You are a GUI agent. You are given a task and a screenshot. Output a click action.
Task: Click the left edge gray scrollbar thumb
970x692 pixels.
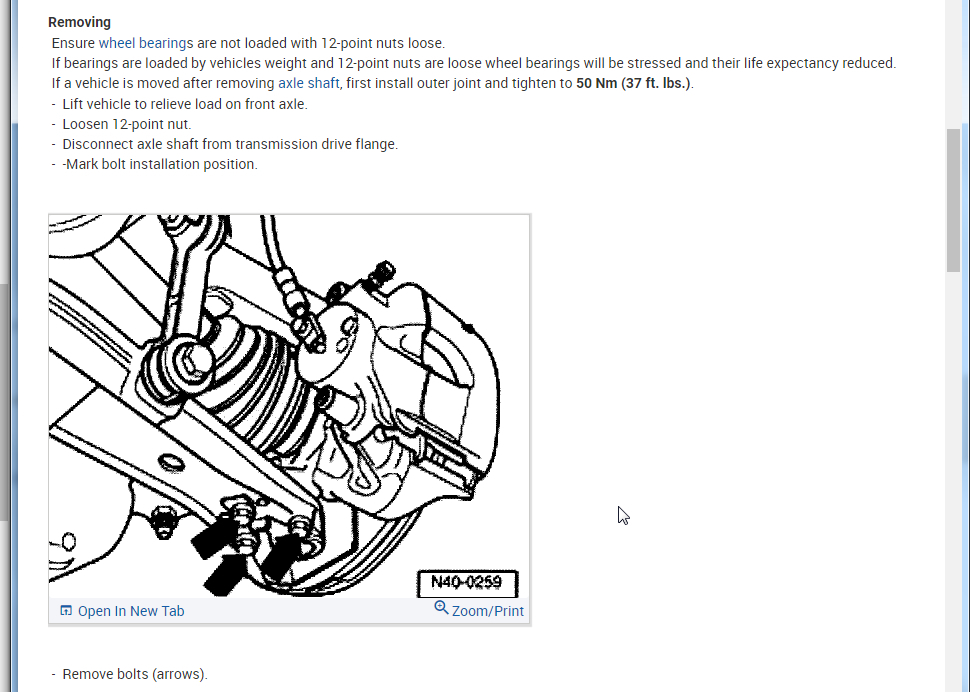click(x=4, y=402)
